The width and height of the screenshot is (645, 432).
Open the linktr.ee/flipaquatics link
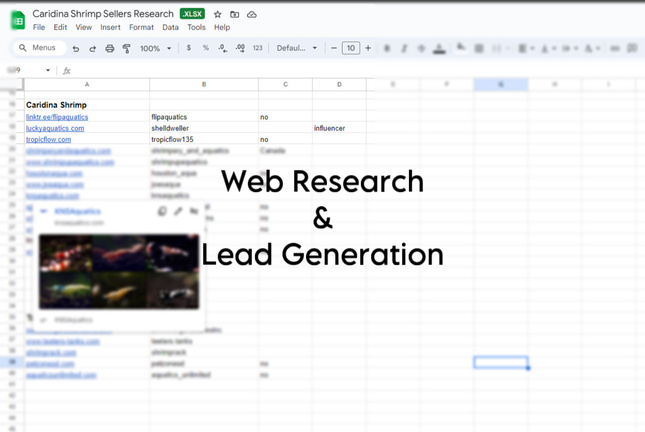(57, 117)
